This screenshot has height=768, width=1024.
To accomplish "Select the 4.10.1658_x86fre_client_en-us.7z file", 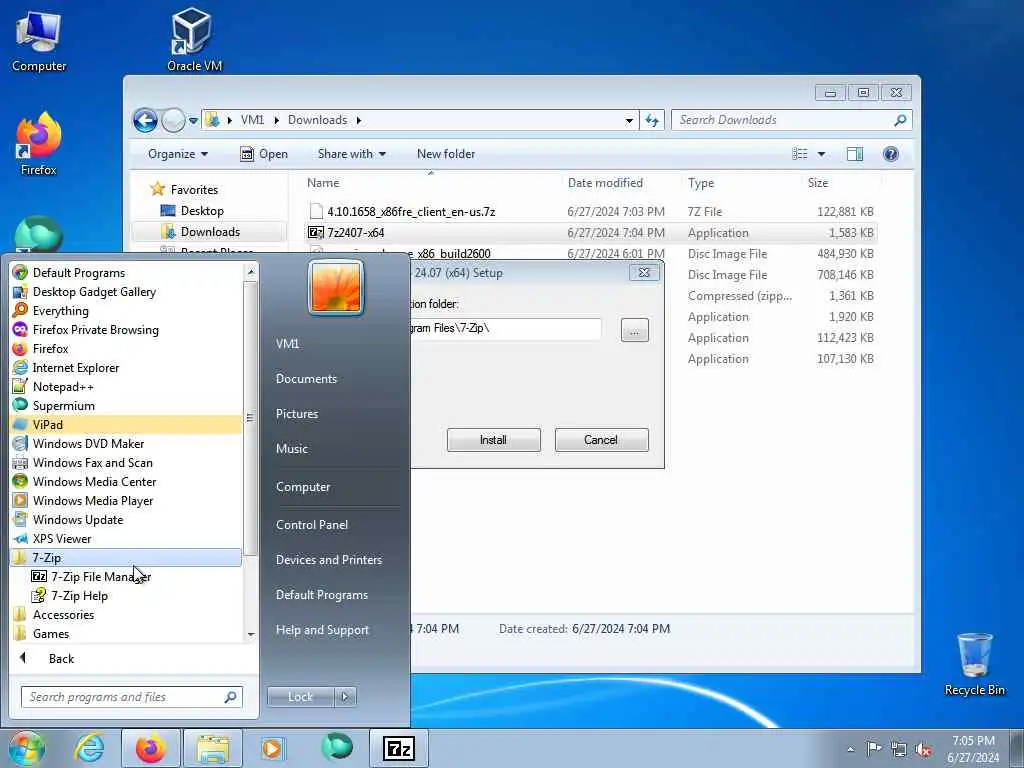I will [x=411, y=212].
